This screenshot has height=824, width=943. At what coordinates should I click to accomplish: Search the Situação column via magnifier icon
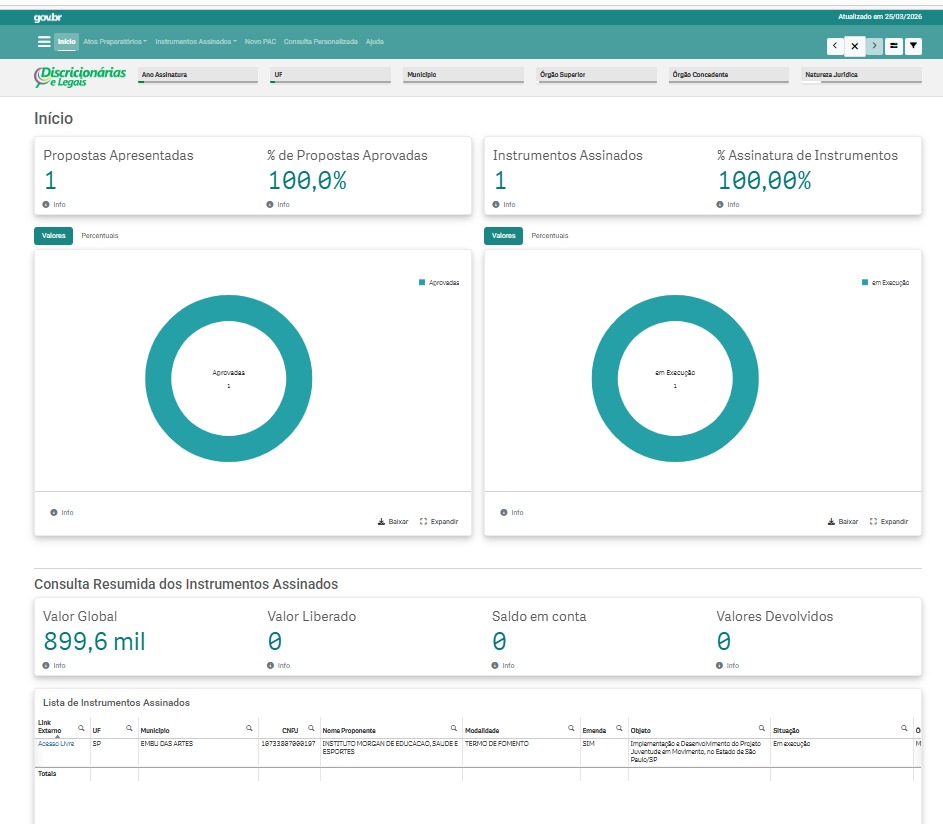pyautogui.click(x=904, y=729)
